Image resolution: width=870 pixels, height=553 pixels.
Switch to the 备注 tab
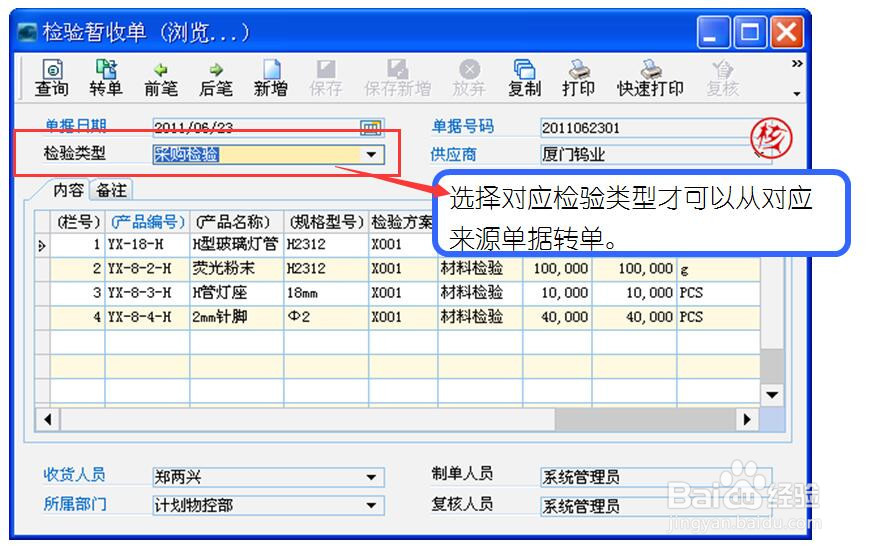click(x=112, y=190)
